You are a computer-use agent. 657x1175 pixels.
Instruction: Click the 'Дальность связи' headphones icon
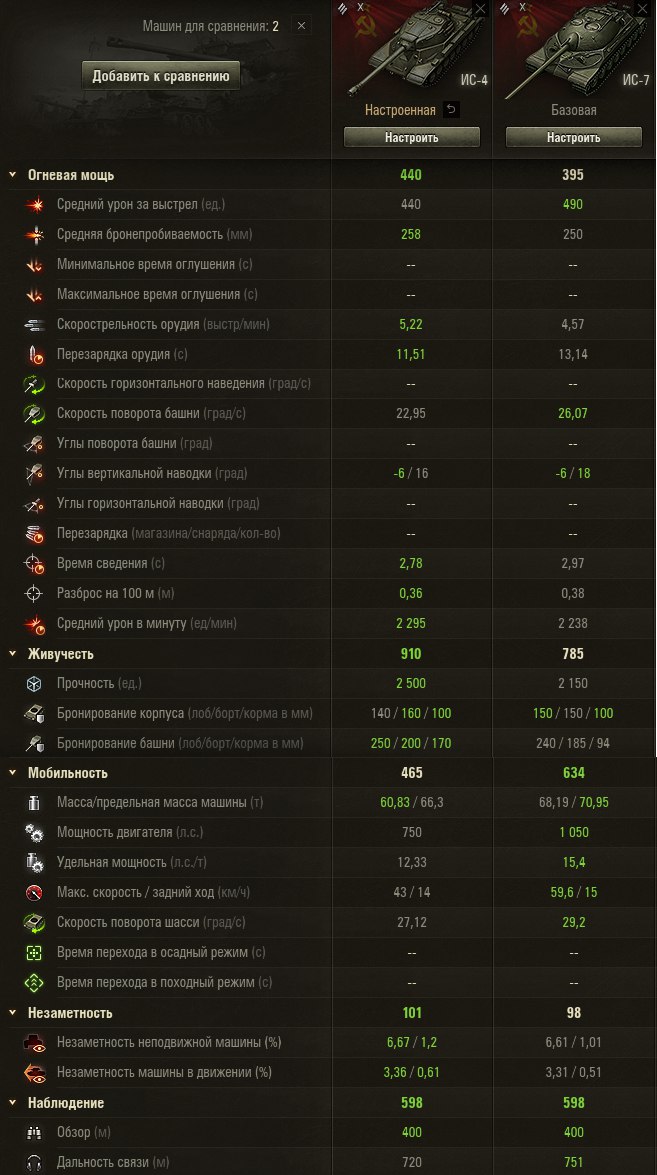point(35,1163)
